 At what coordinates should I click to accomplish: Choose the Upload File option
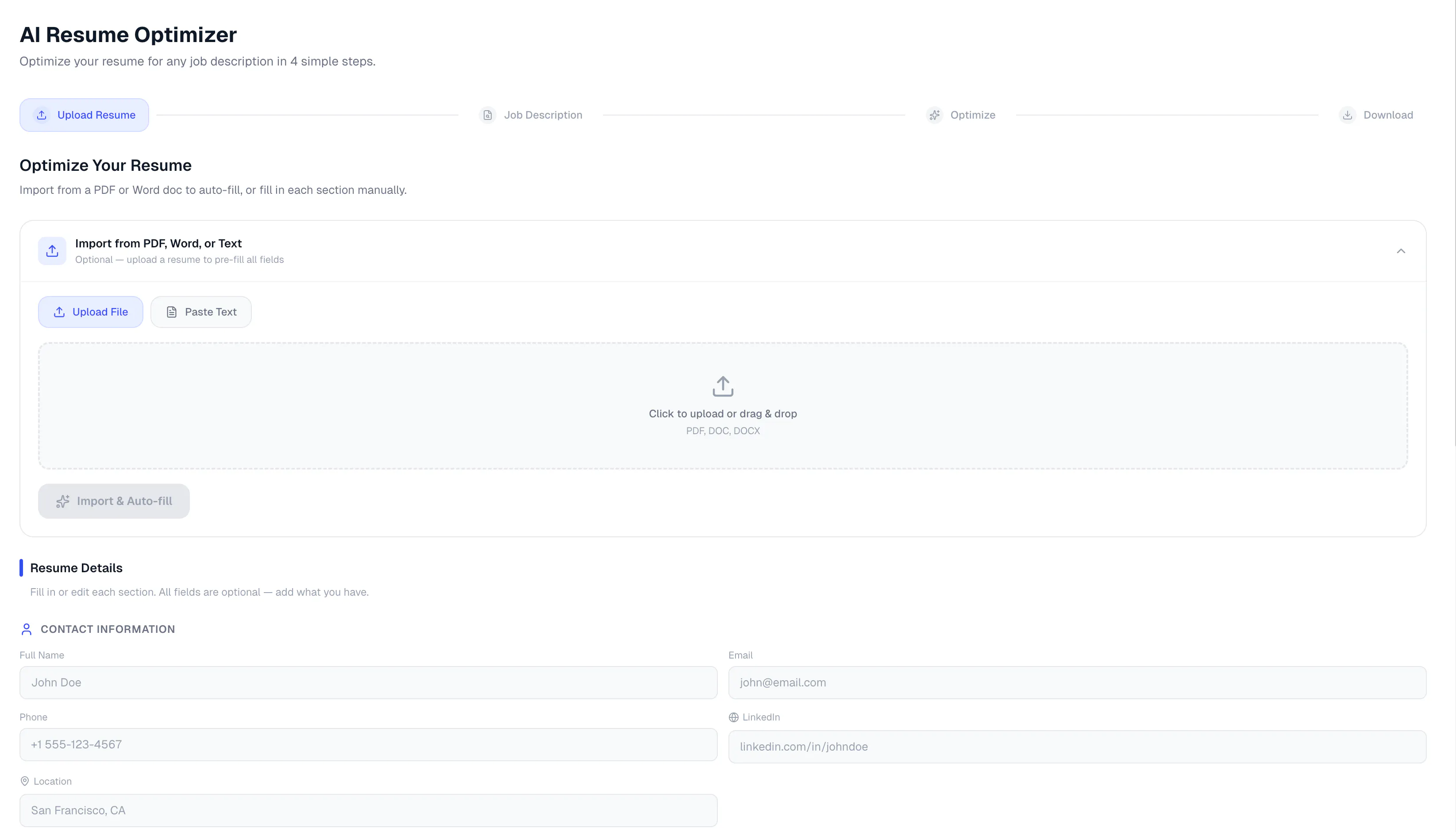pos(90,312)
